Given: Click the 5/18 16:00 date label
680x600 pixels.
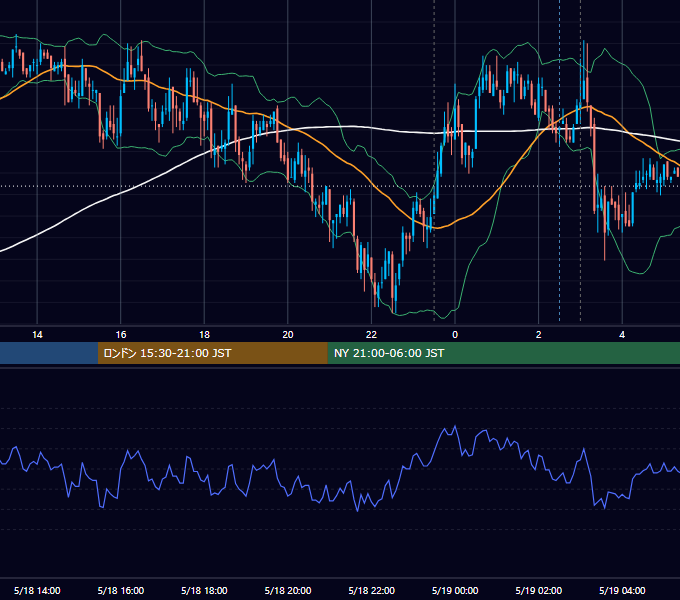Looking at the screenshot, I should tap(121, 590).
